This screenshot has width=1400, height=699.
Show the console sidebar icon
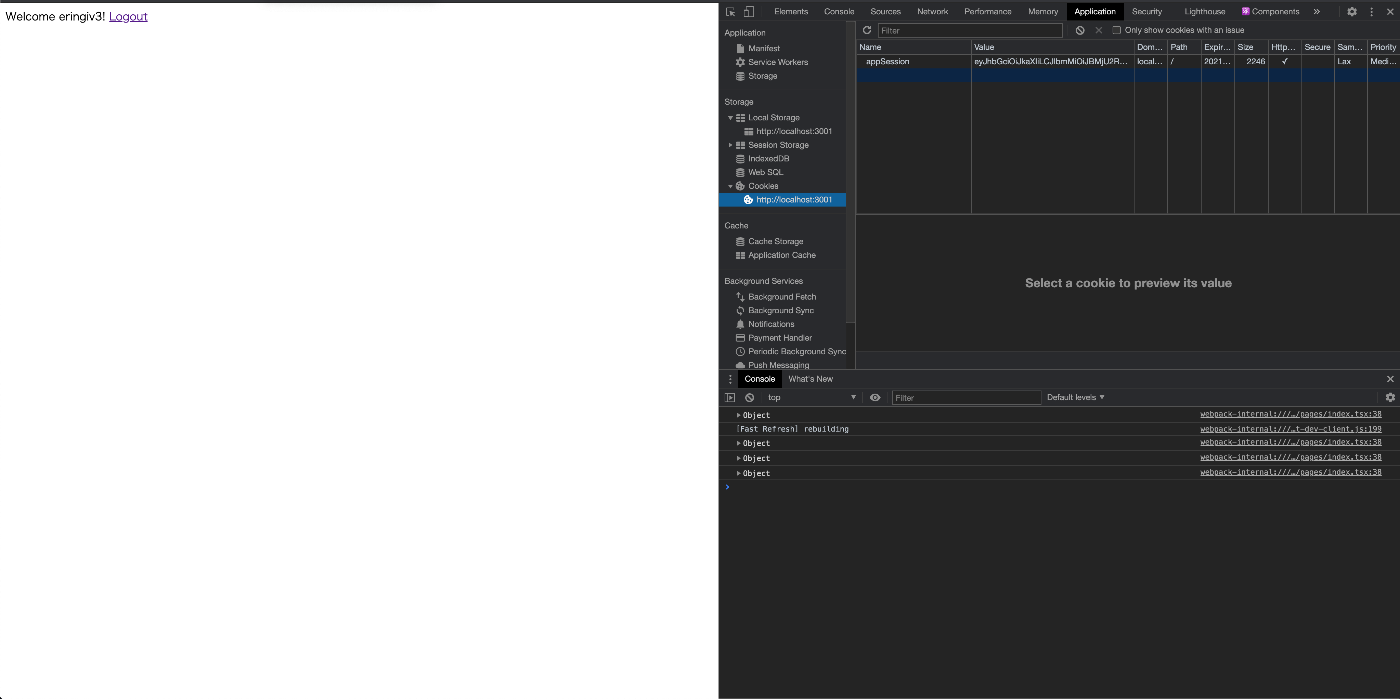pos(730,397)
